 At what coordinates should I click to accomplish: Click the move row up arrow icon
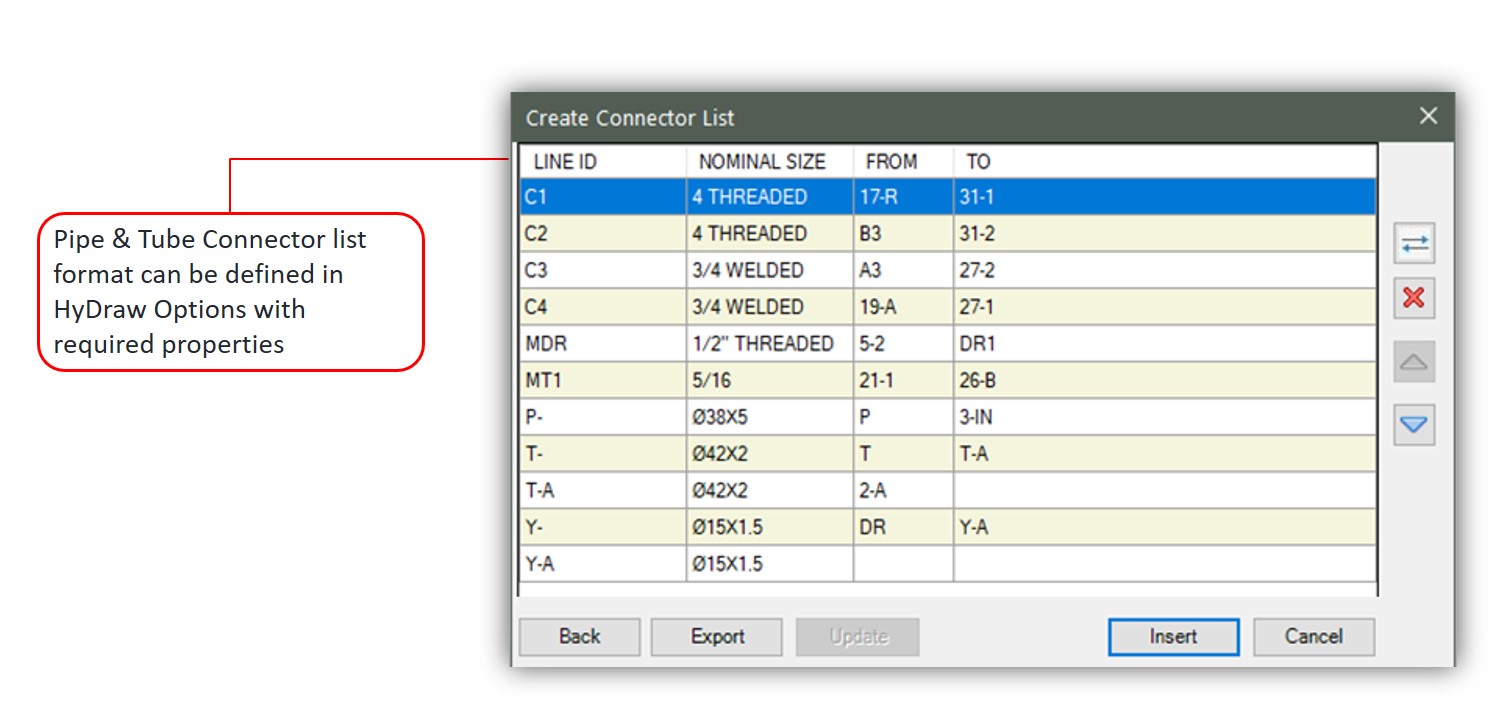tap(1414, 362)
